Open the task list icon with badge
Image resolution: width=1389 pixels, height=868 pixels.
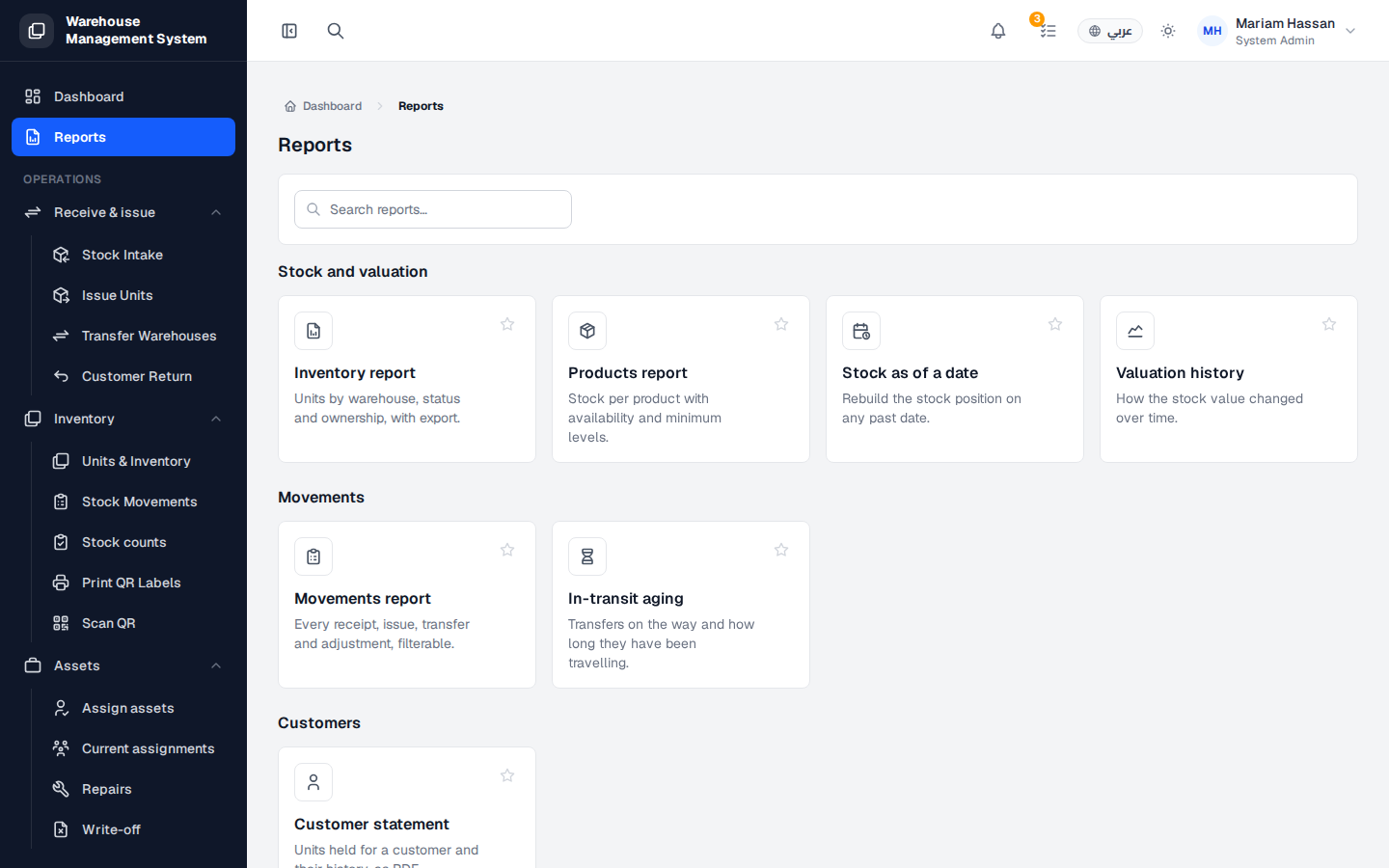click(x=1048, y=31)
